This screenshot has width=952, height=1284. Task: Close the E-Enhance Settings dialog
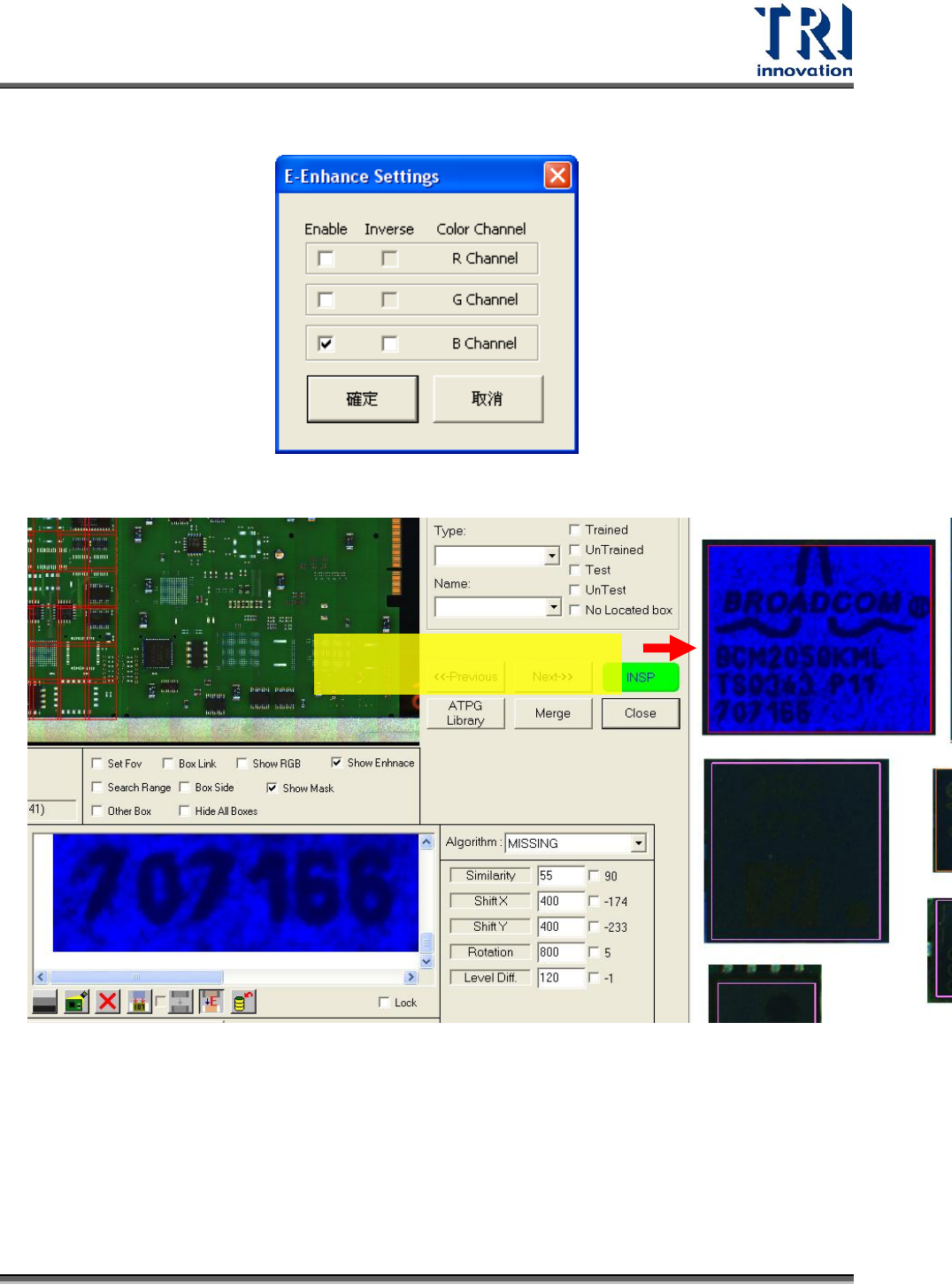[x=557, y=175]
